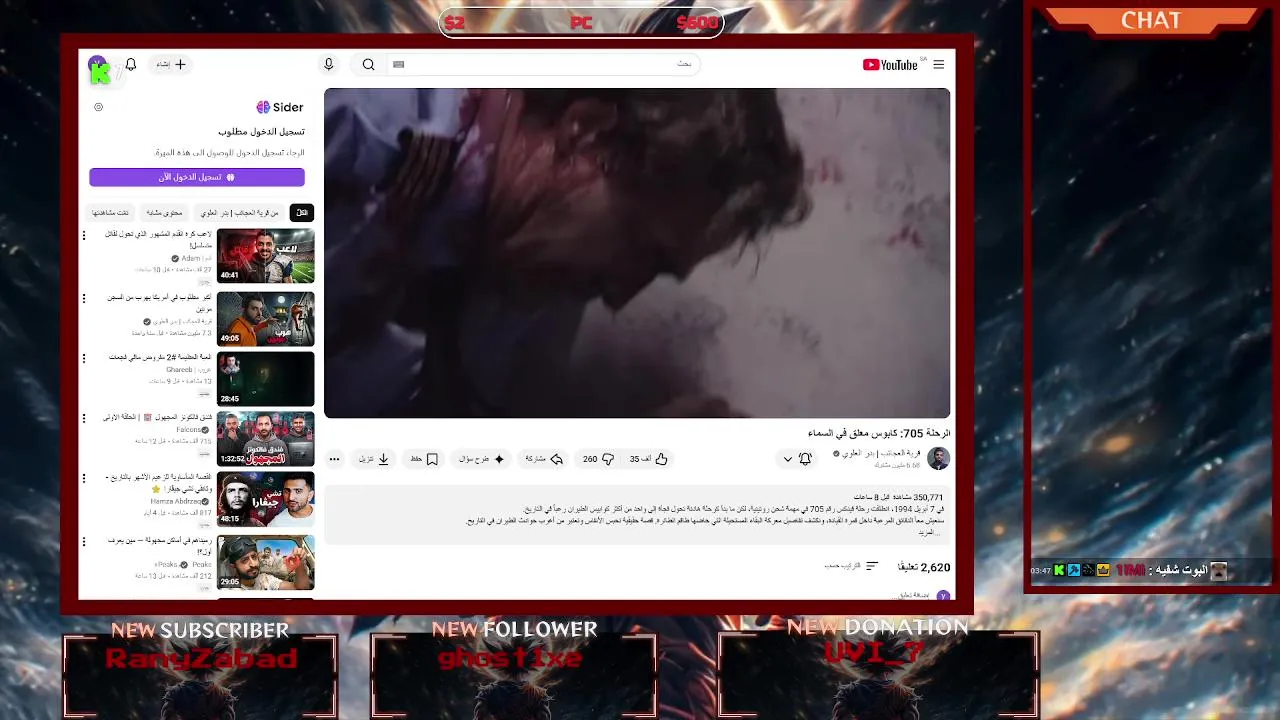Open options menu for Hamza Abdrzaq video
Screen dimensions: 1280x720
click(84, 479)
